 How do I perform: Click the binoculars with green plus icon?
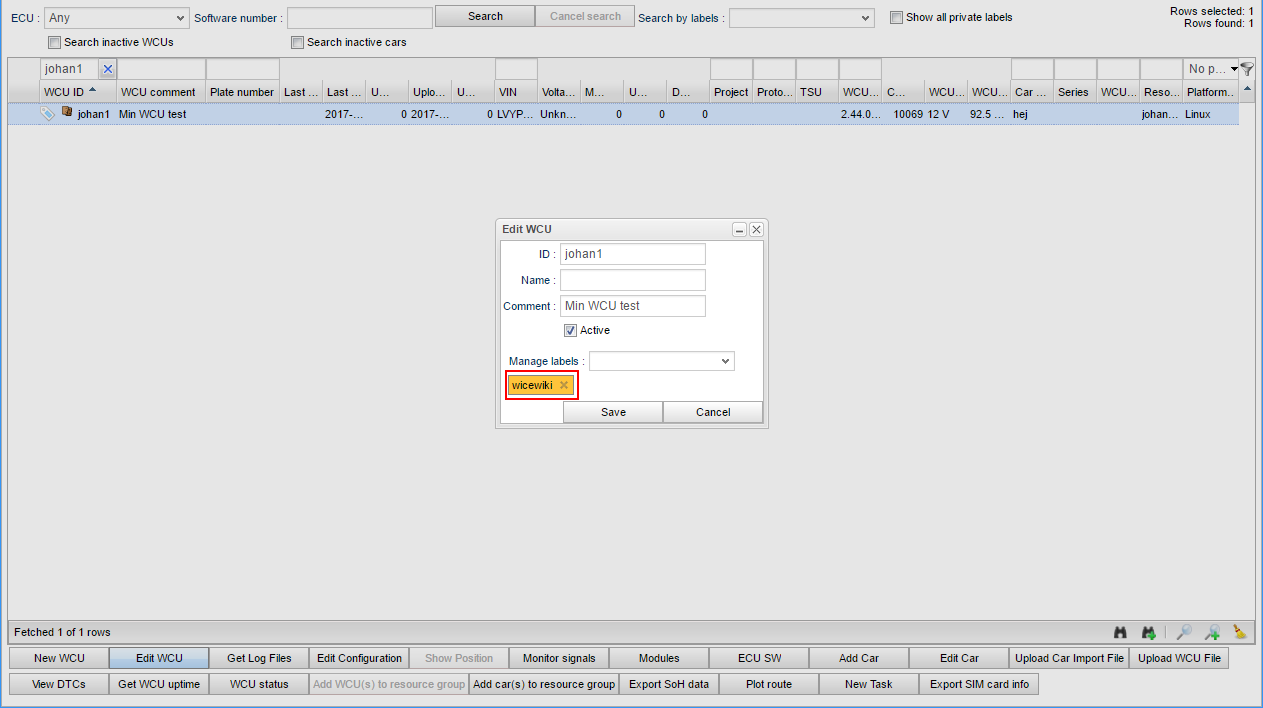pyautogui.click(x=1149, y=632)
